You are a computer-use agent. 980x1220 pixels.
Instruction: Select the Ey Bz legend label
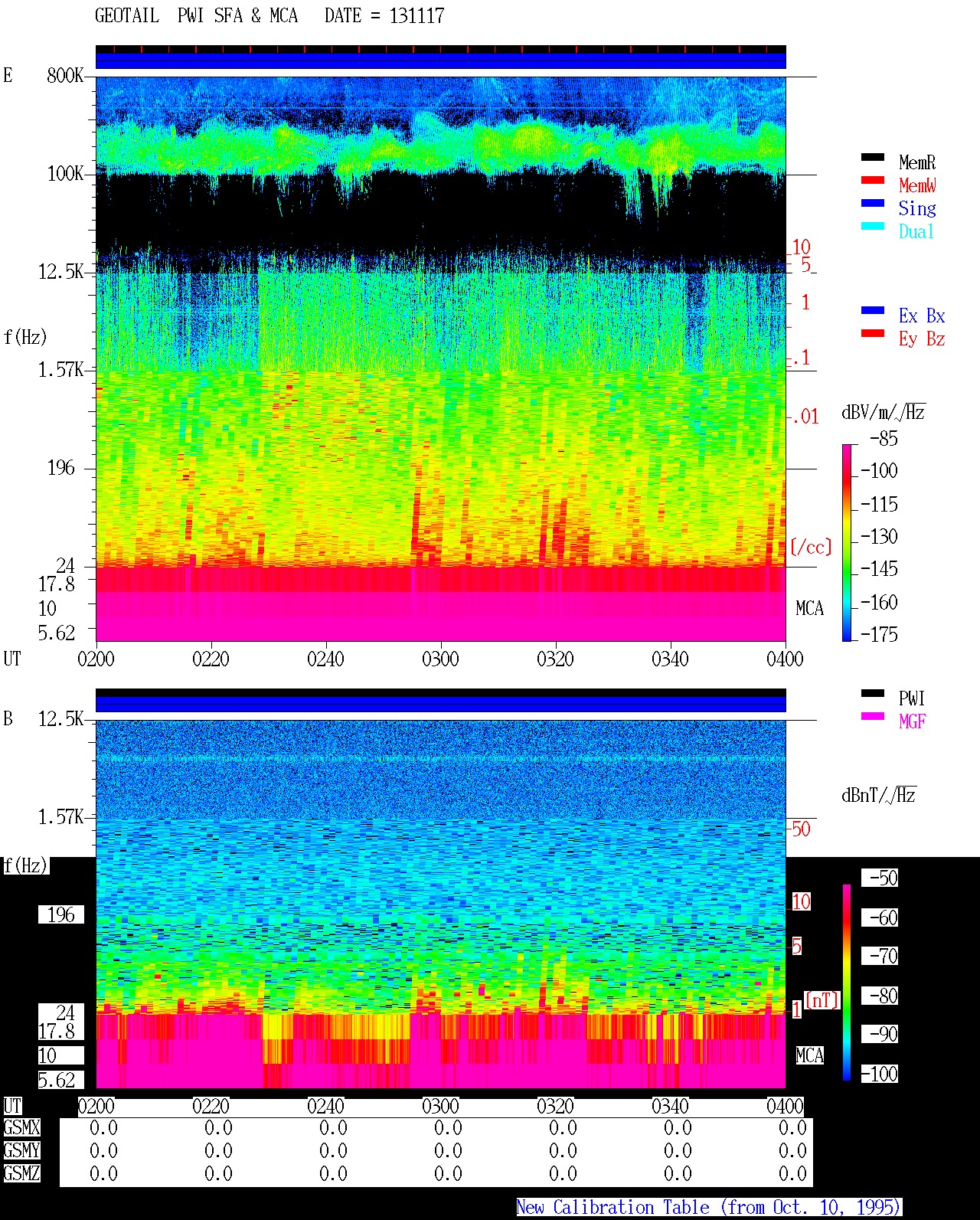pyautogui.click(x=922, y=339)
